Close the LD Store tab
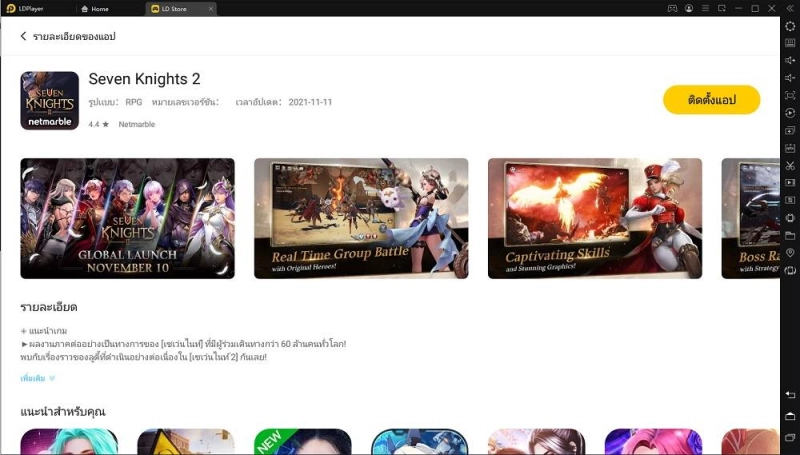 211,9
